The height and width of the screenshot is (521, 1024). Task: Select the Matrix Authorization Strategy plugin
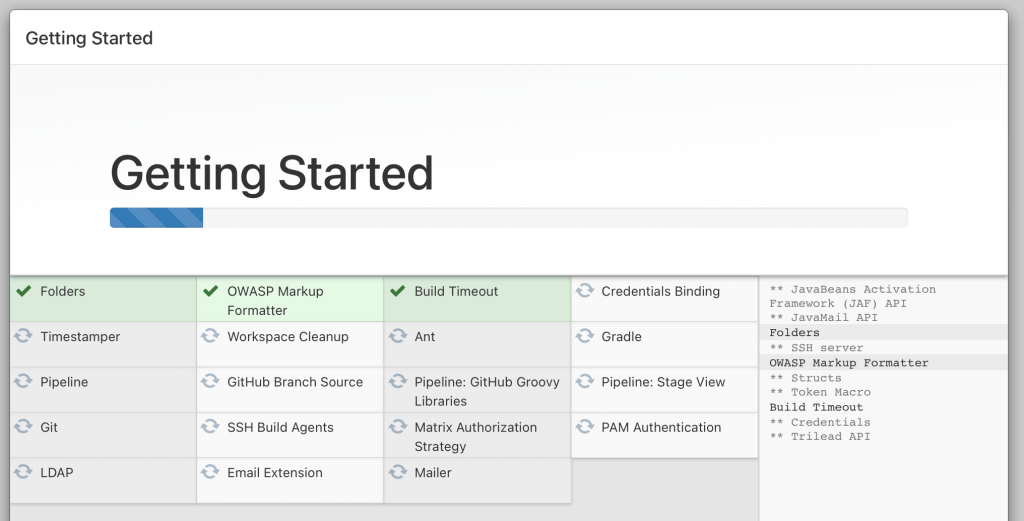pos(475,436)
